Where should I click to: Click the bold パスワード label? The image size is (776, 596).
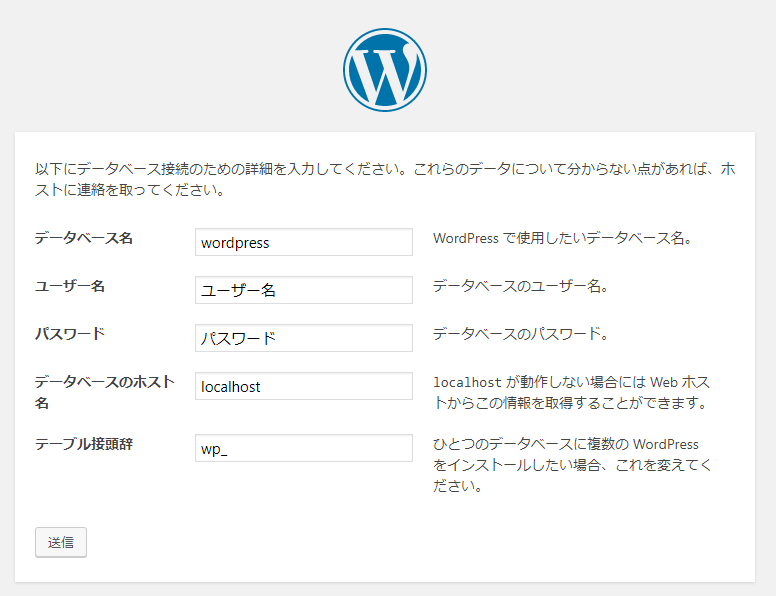click(70, 334)
